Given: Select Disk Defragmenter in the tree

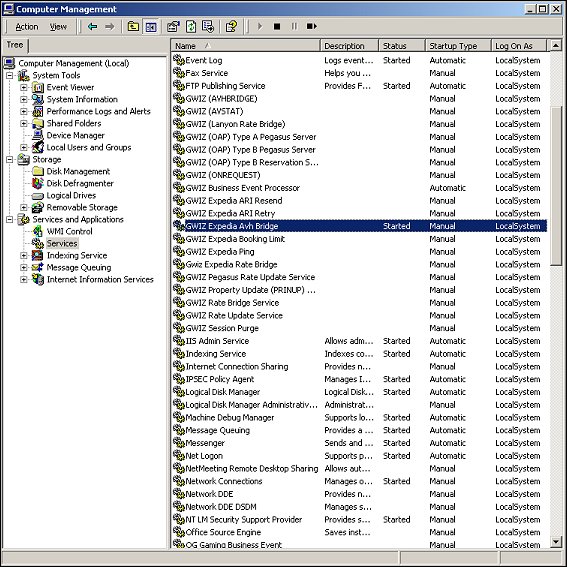Looking at the screenshot, I should 80,183.
